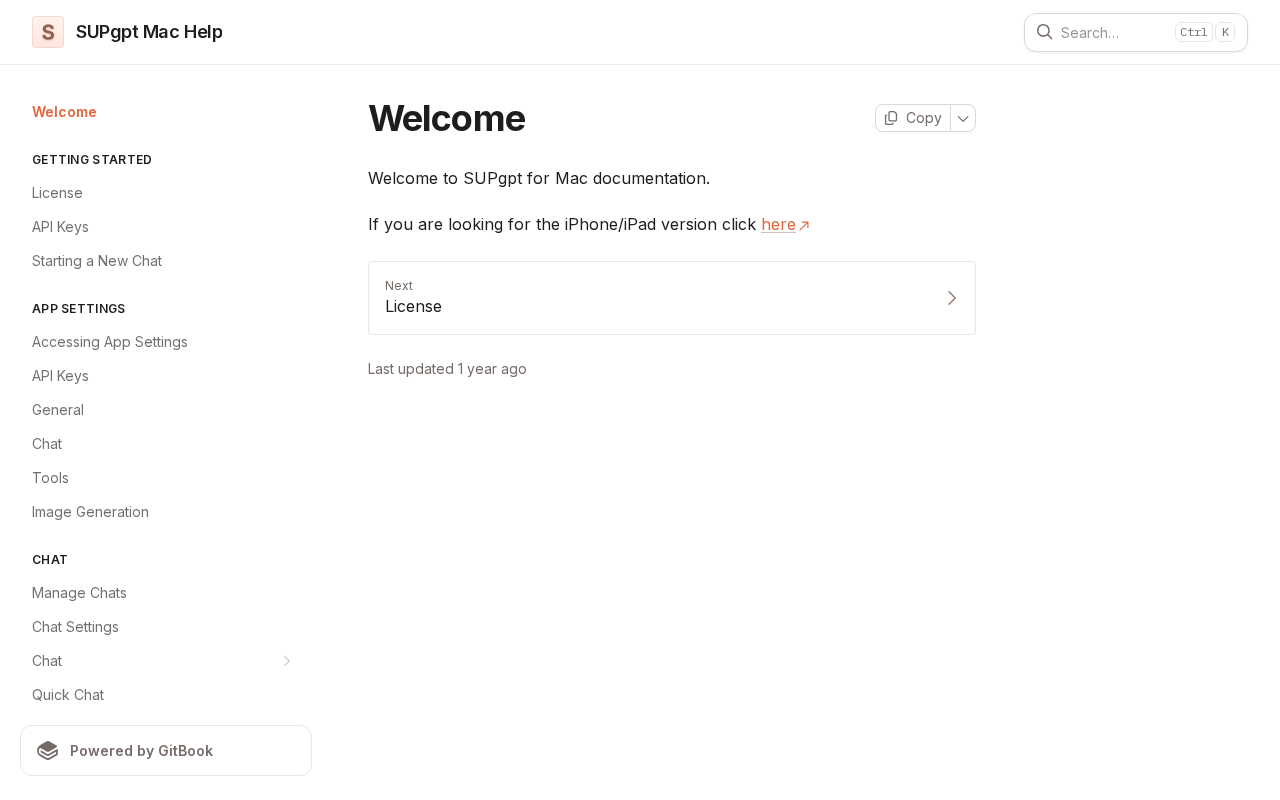
Task: Focus the Search input field
Action: click(1110, 32)
